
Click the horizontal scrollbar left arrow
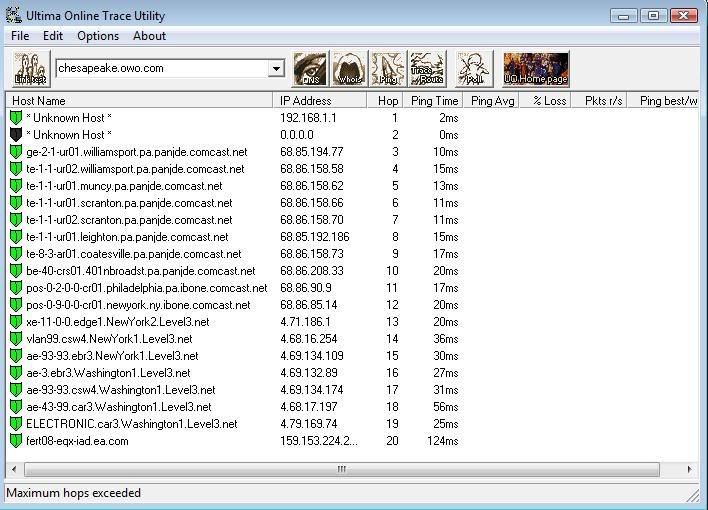point(14,469)
